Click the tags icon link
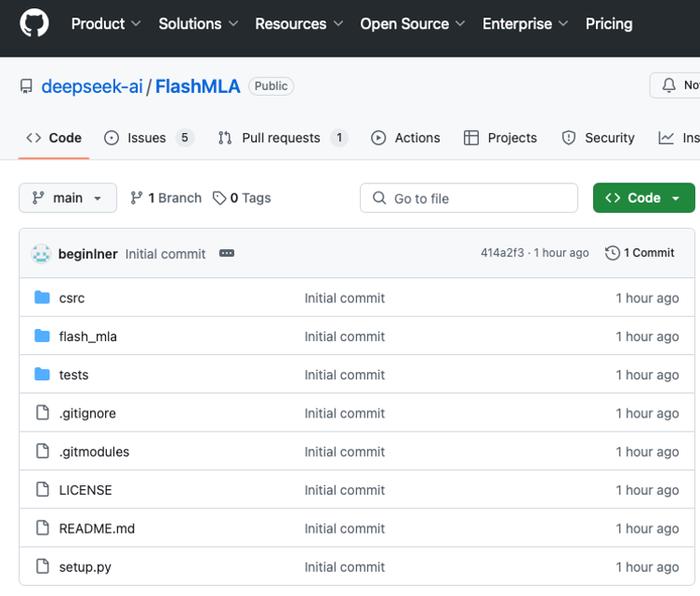Image resolution: width=700 pixels, height=596 pixels. pos(220,198)
